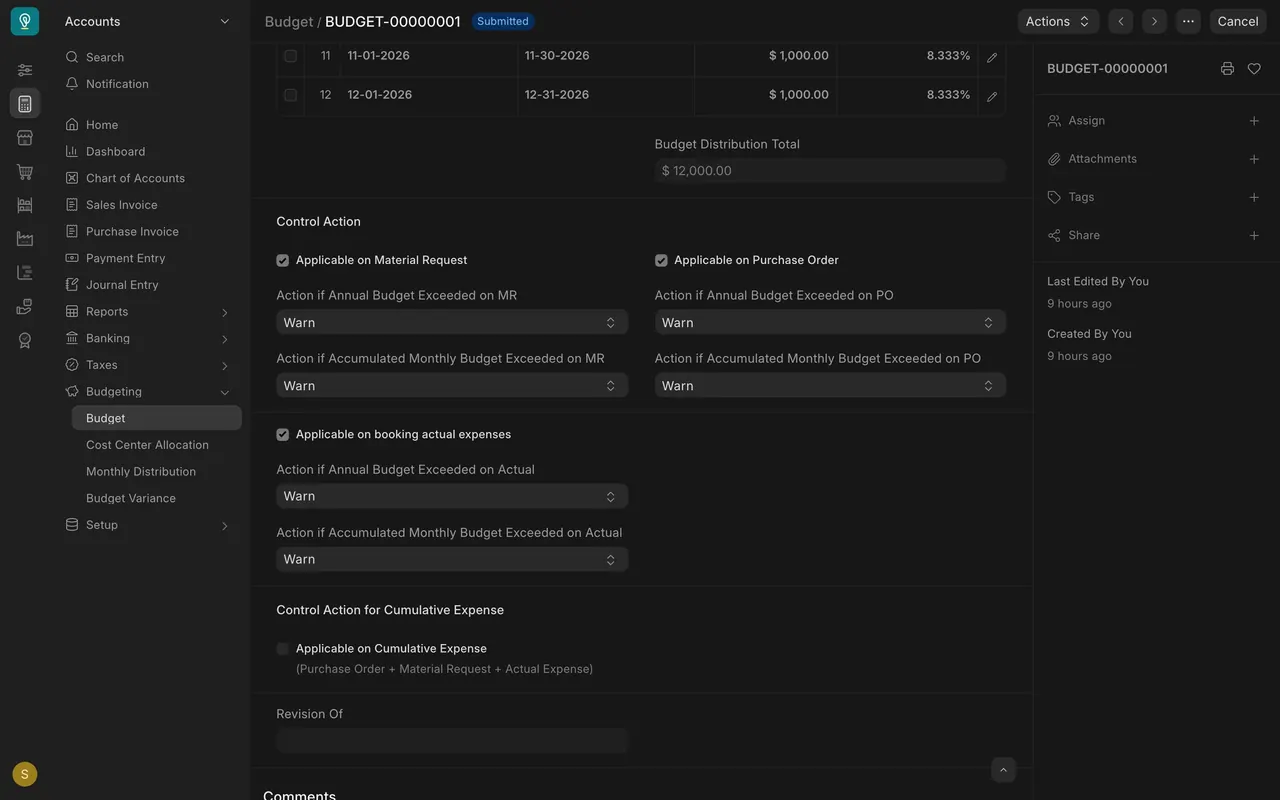The image size is (1280, 800).
Task: Open Action if Annual Budget Exceeded on MR dropdown
Action: point(452,323)
